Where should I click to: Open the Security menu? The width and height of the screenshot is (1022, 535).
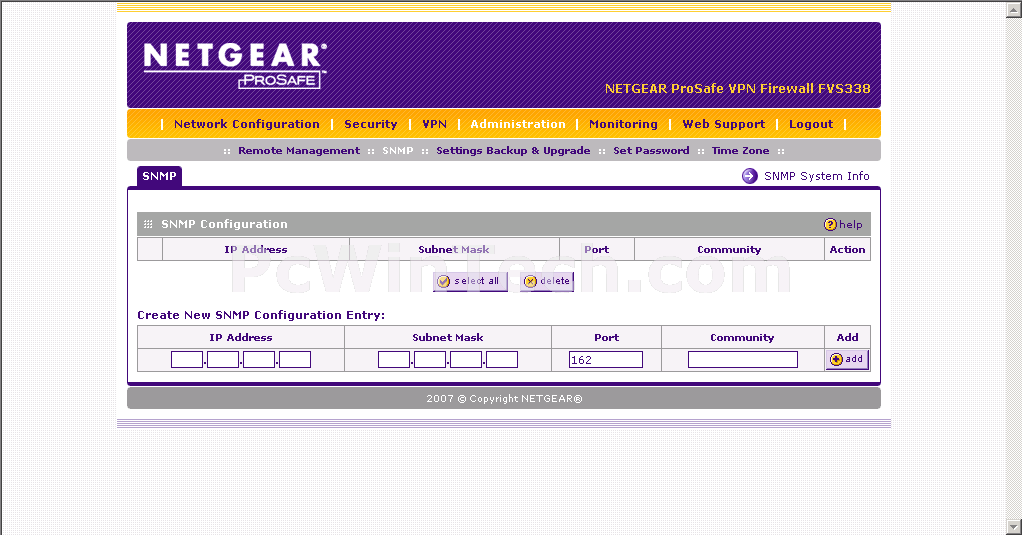pyautogui.click(x=370, y=124)
